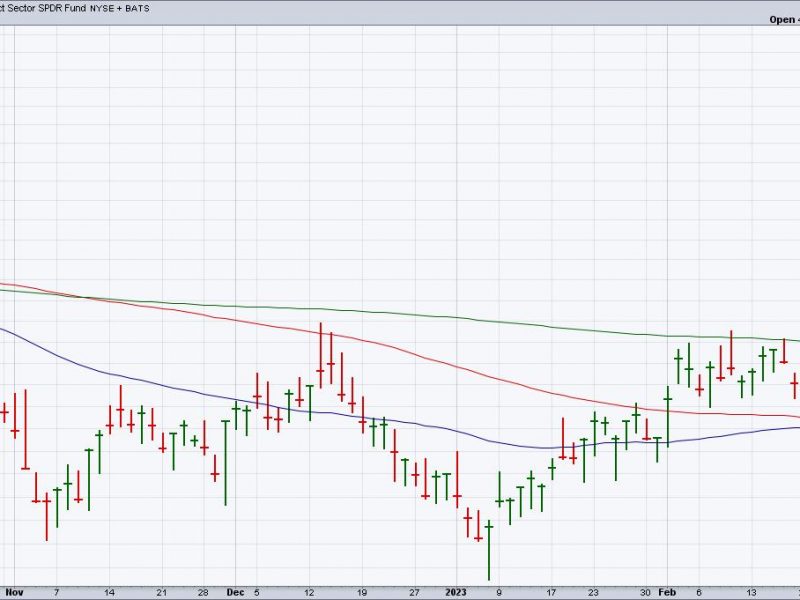Click the '30' date label before Feb
The image size is (800, 600).
pos(645,592)
